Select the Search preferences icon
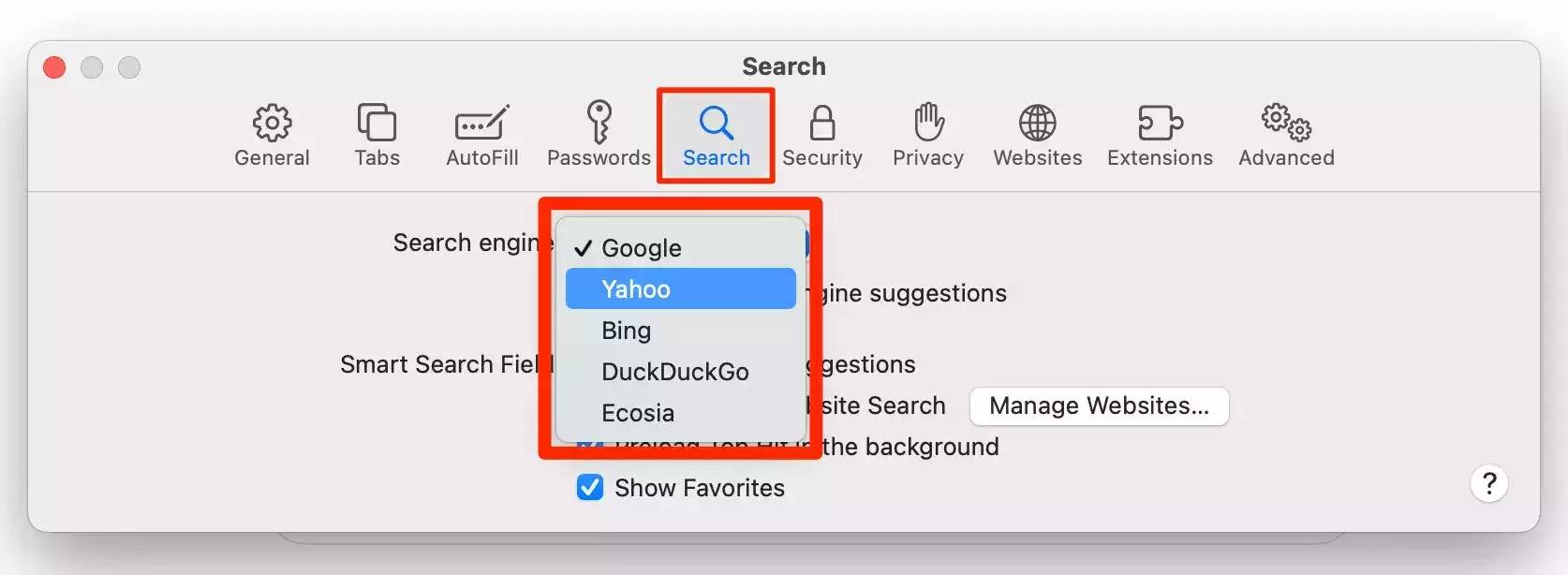 pyautogui.click(x=716, y=135)
